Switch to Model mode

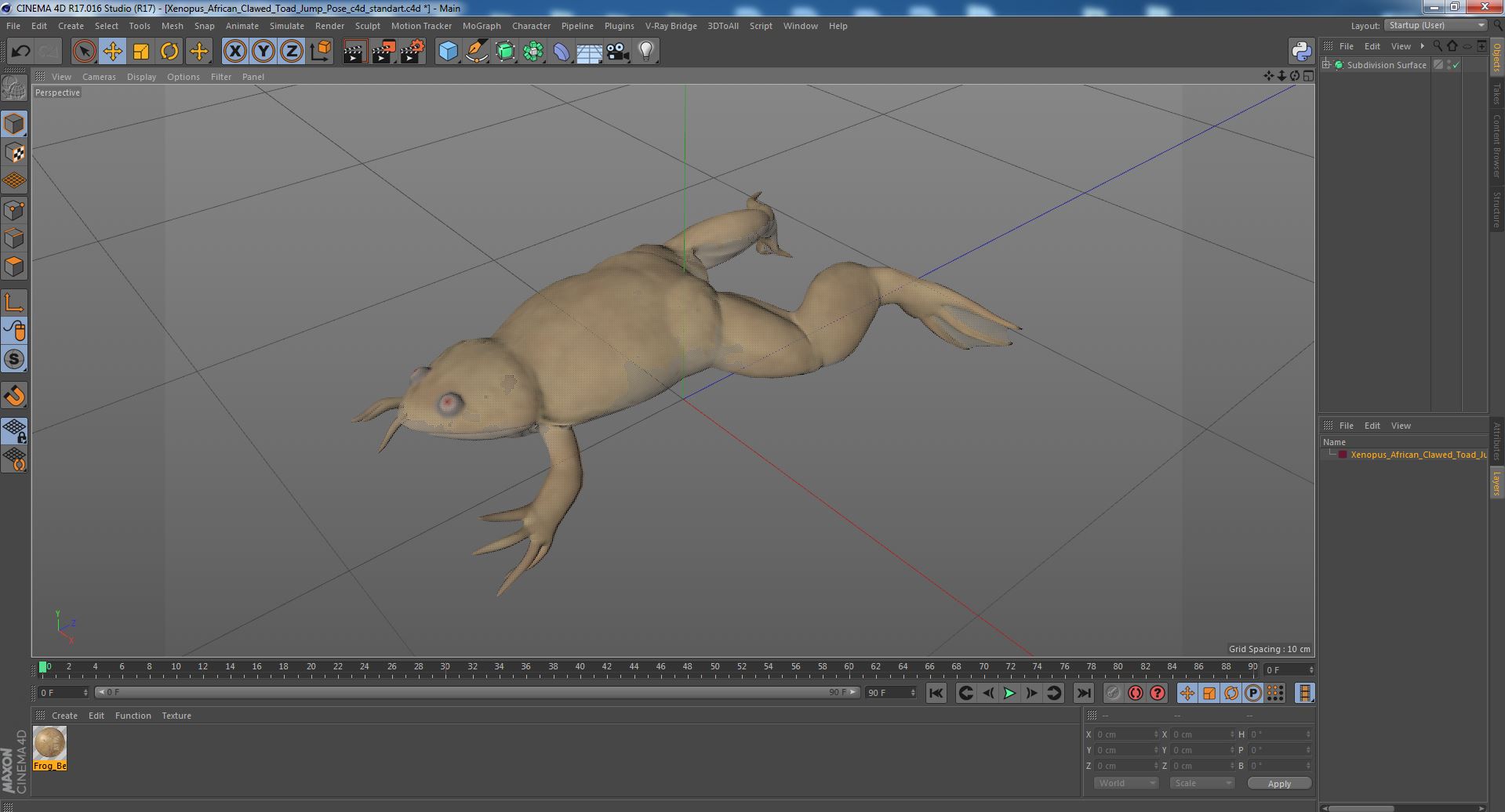pyautogui.click(x=14, y=124)
